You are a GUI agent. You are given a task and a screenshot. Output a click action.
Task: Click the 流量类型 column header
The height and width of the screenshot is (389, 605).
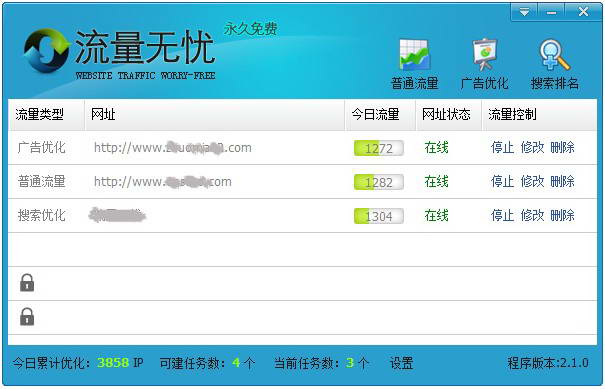39,114
